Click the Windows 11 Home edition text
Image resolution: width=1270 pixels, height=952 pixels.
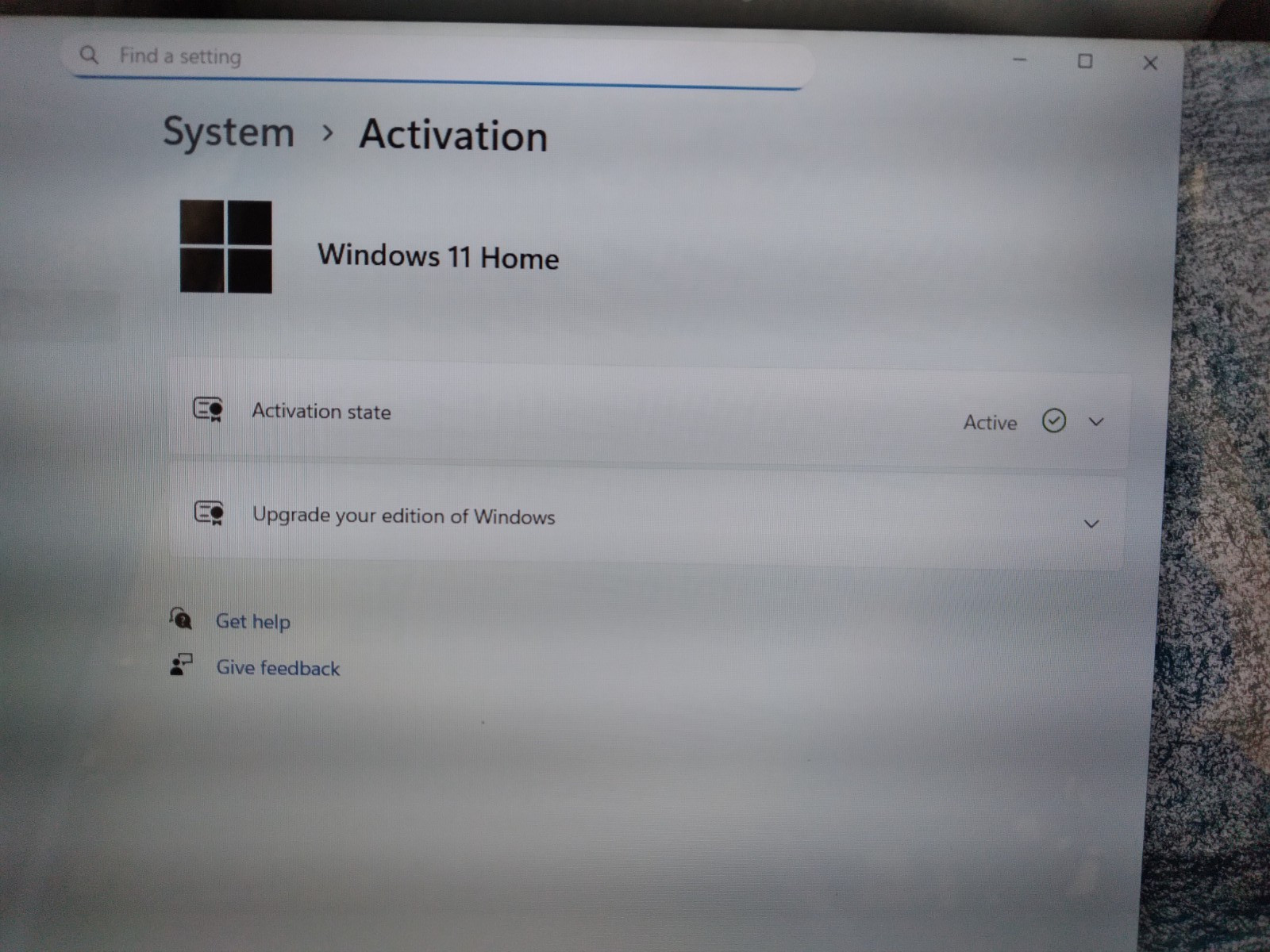tap(438, 256)
